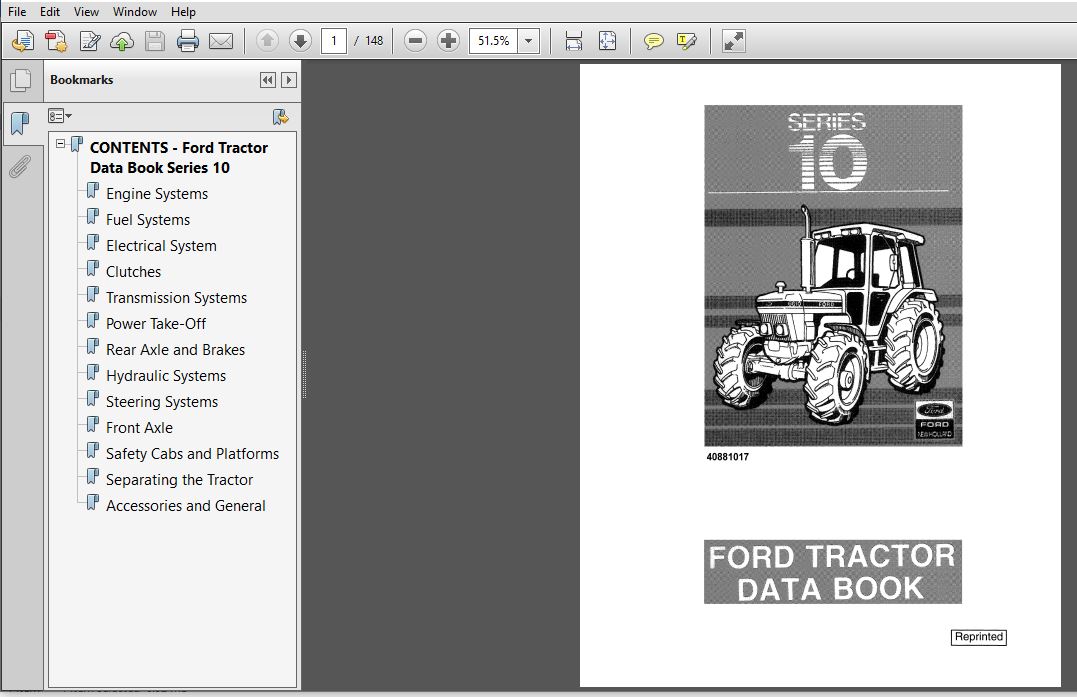Click the Save floppy disk icon
The width and height of the screenshot is (1077, 697).
(x=155, y=41)
